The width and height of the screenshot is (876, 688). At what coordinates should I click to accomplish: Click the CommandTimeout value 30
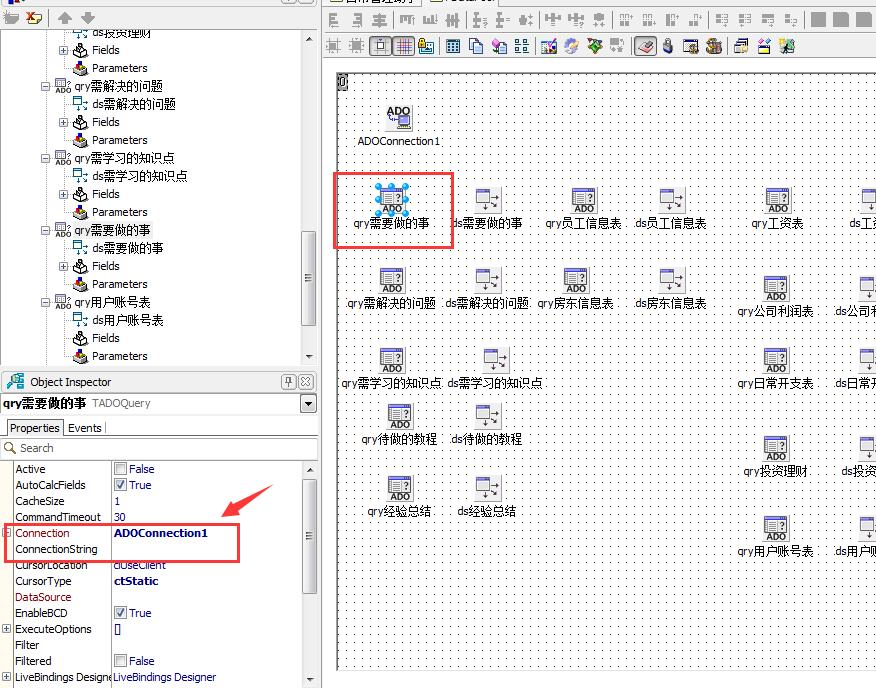[x=120, y=517]
